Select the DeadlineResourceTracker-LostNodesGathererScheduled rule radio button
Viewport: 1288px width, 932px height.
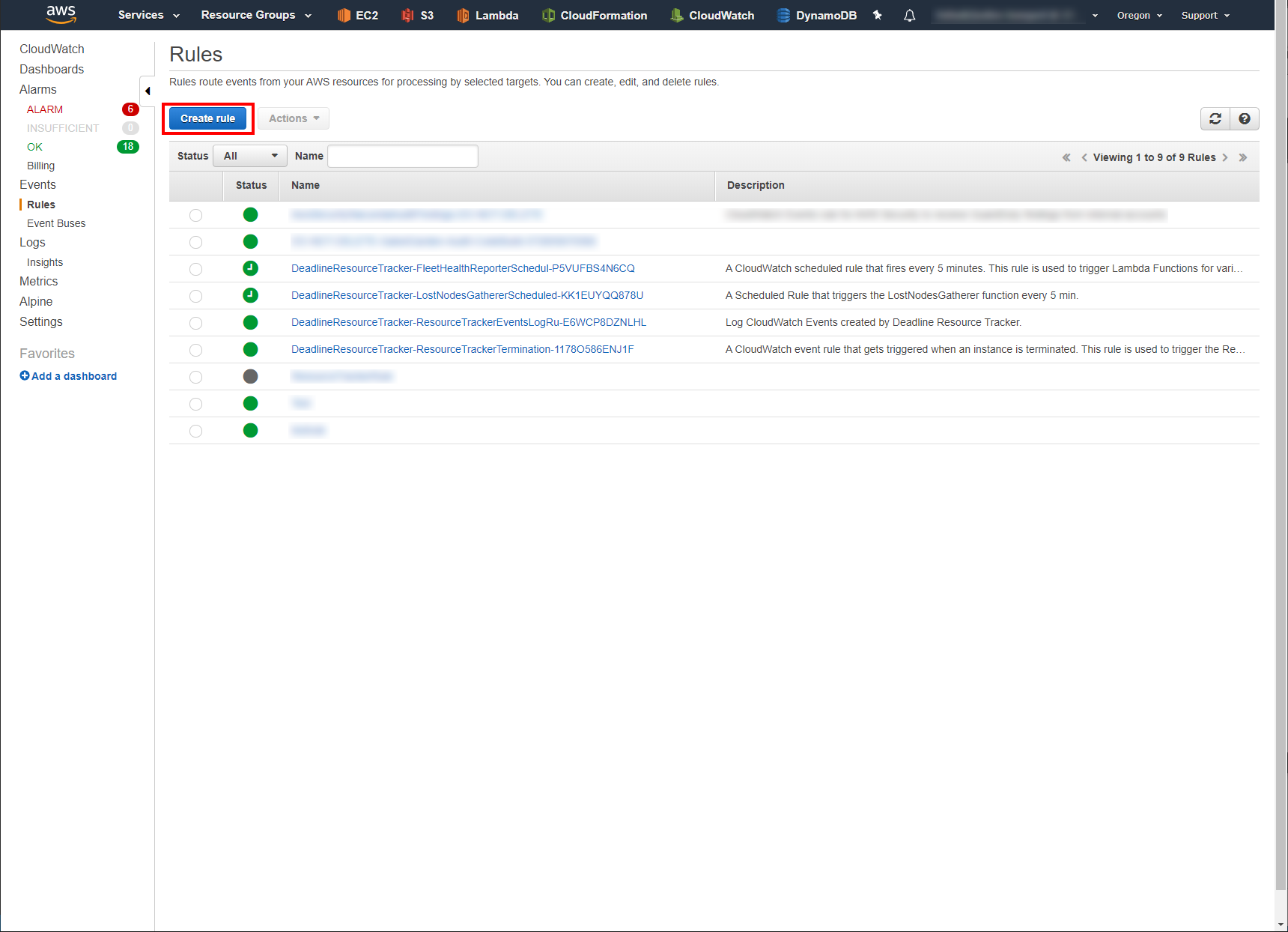tap(195, 296)
